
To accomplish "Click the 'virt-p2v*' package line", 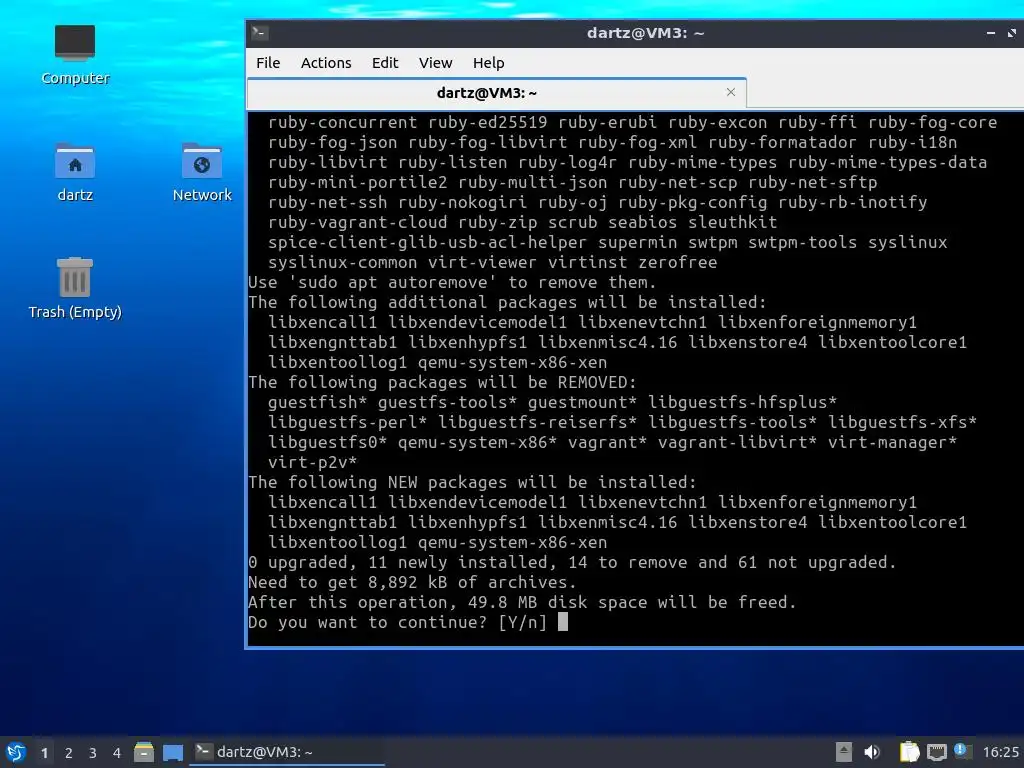I will tap(313, 462).
